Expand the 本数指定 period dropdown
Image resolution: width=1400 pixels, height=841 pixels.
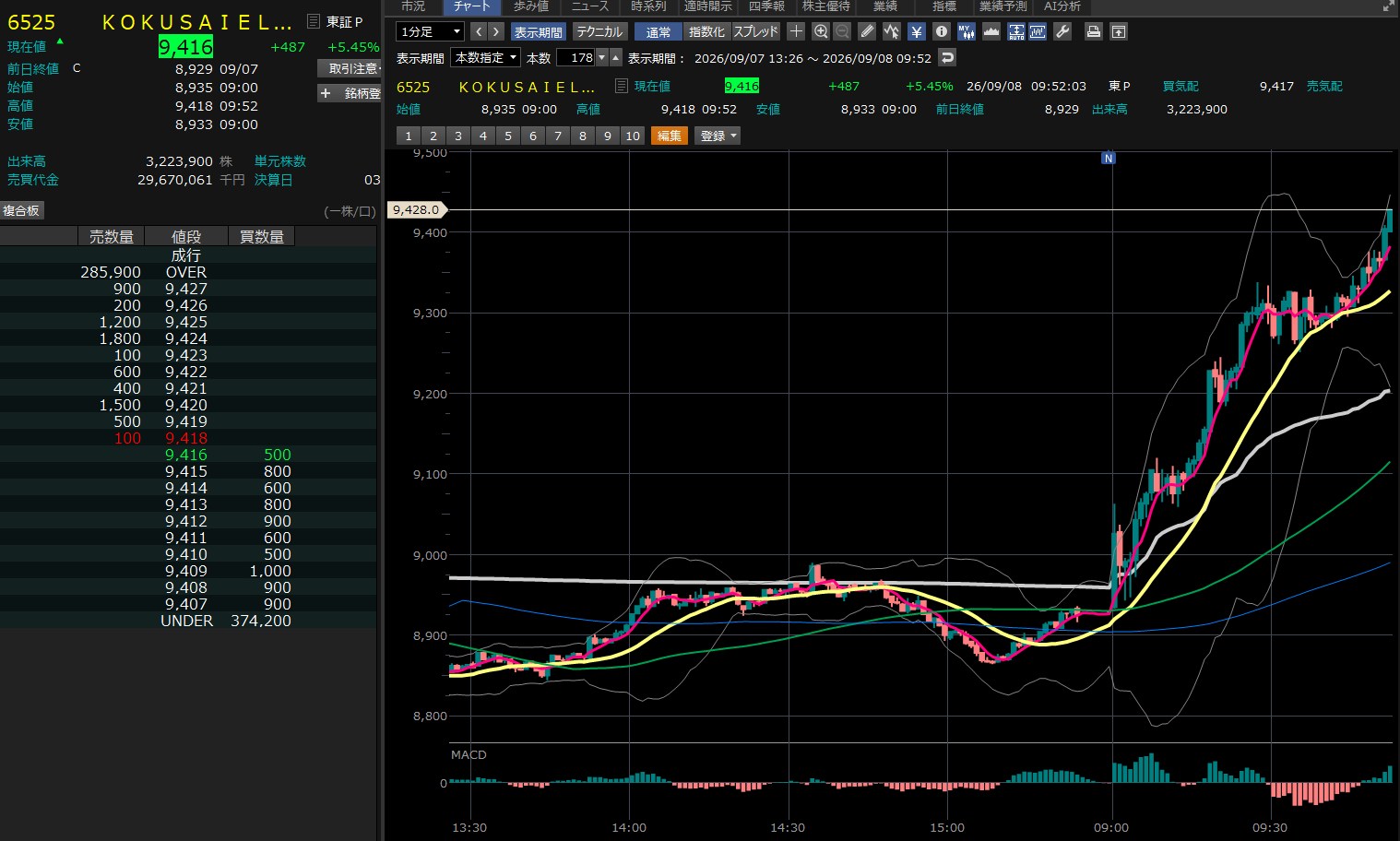pos(486,57)
